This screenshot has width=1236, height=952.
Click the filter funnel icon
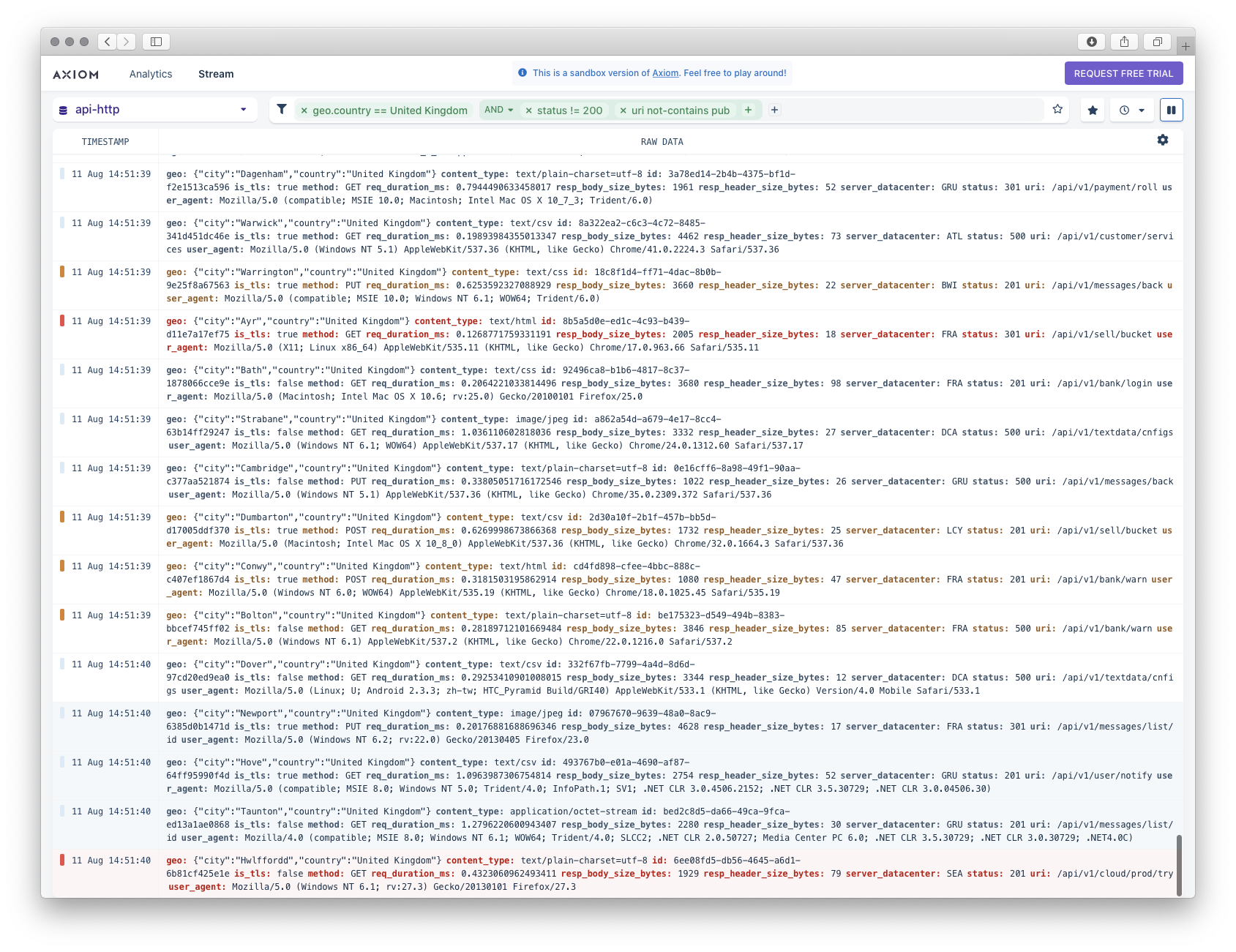click(282, 110)
